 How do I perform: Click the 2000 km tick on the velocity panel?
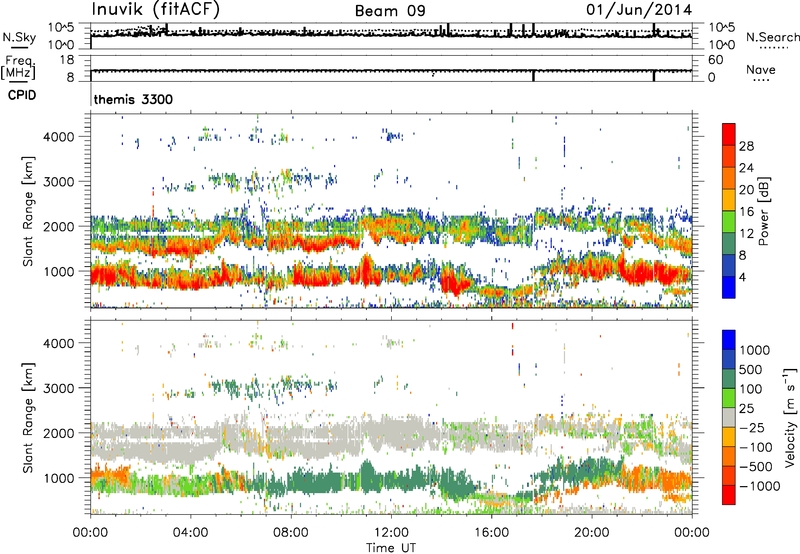coord(58,433)
